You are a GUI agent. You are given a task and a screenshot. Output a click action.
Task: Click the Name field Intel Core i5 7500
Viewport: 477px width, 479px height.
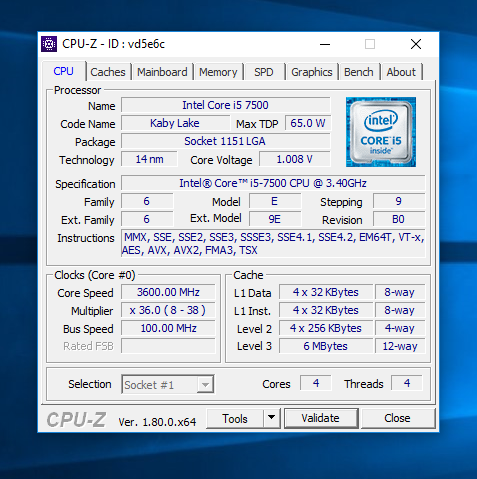click(x=226, y=105)
